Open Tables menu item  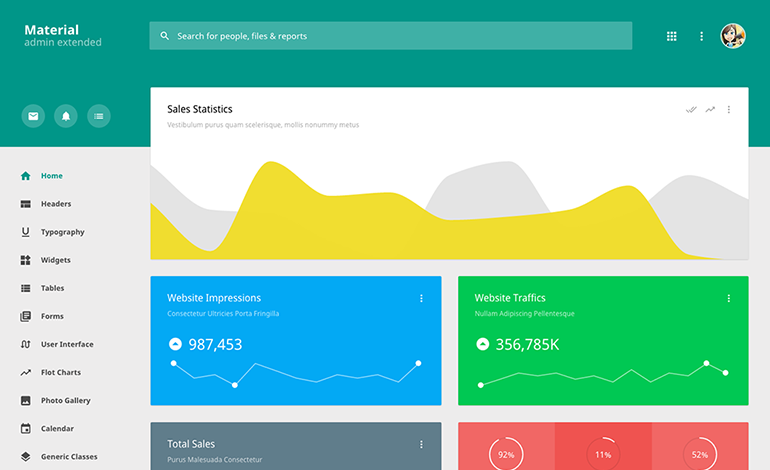53,288
